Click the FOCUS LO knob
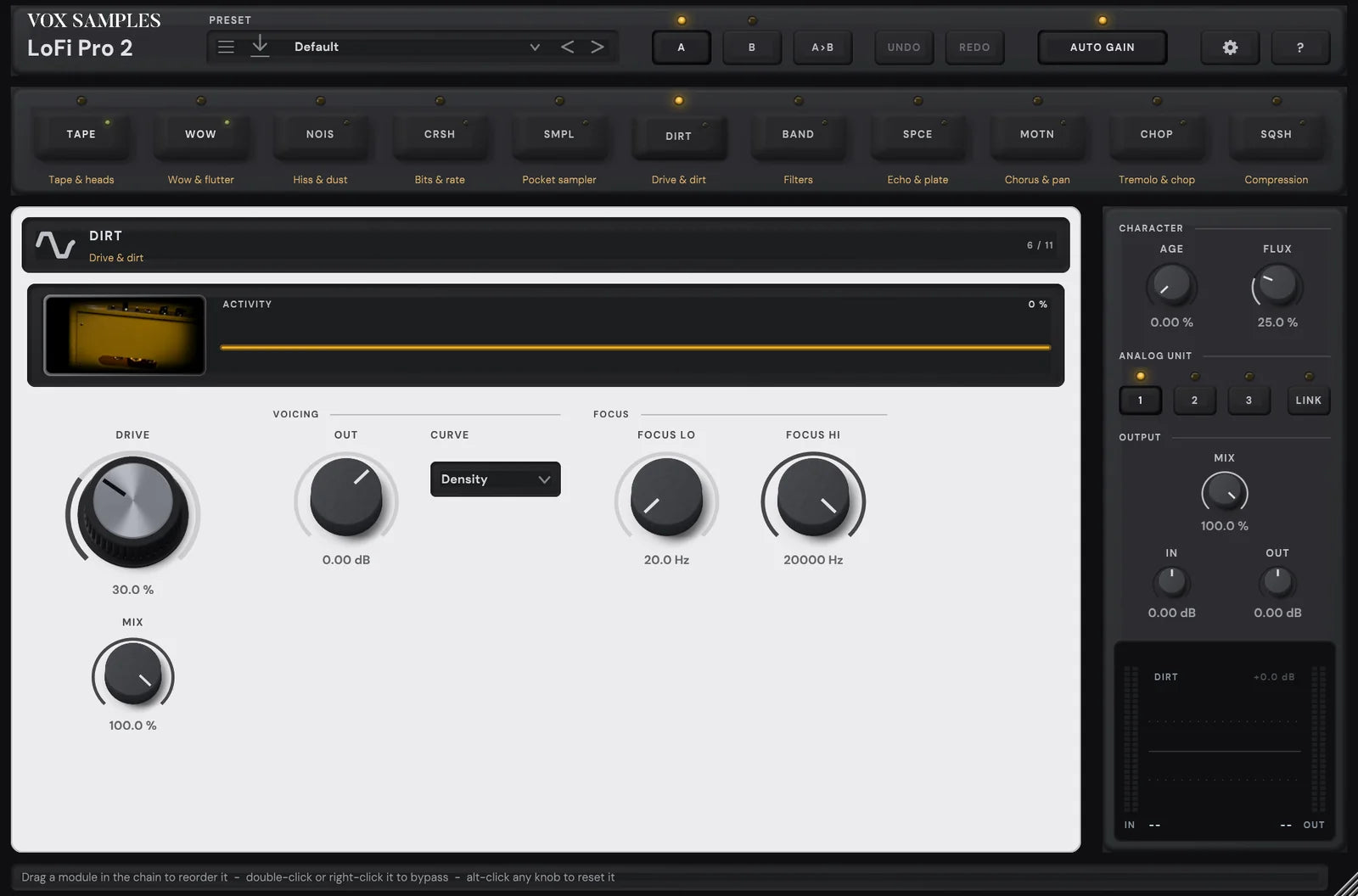 pyautogui.click(x=666, y=497)
